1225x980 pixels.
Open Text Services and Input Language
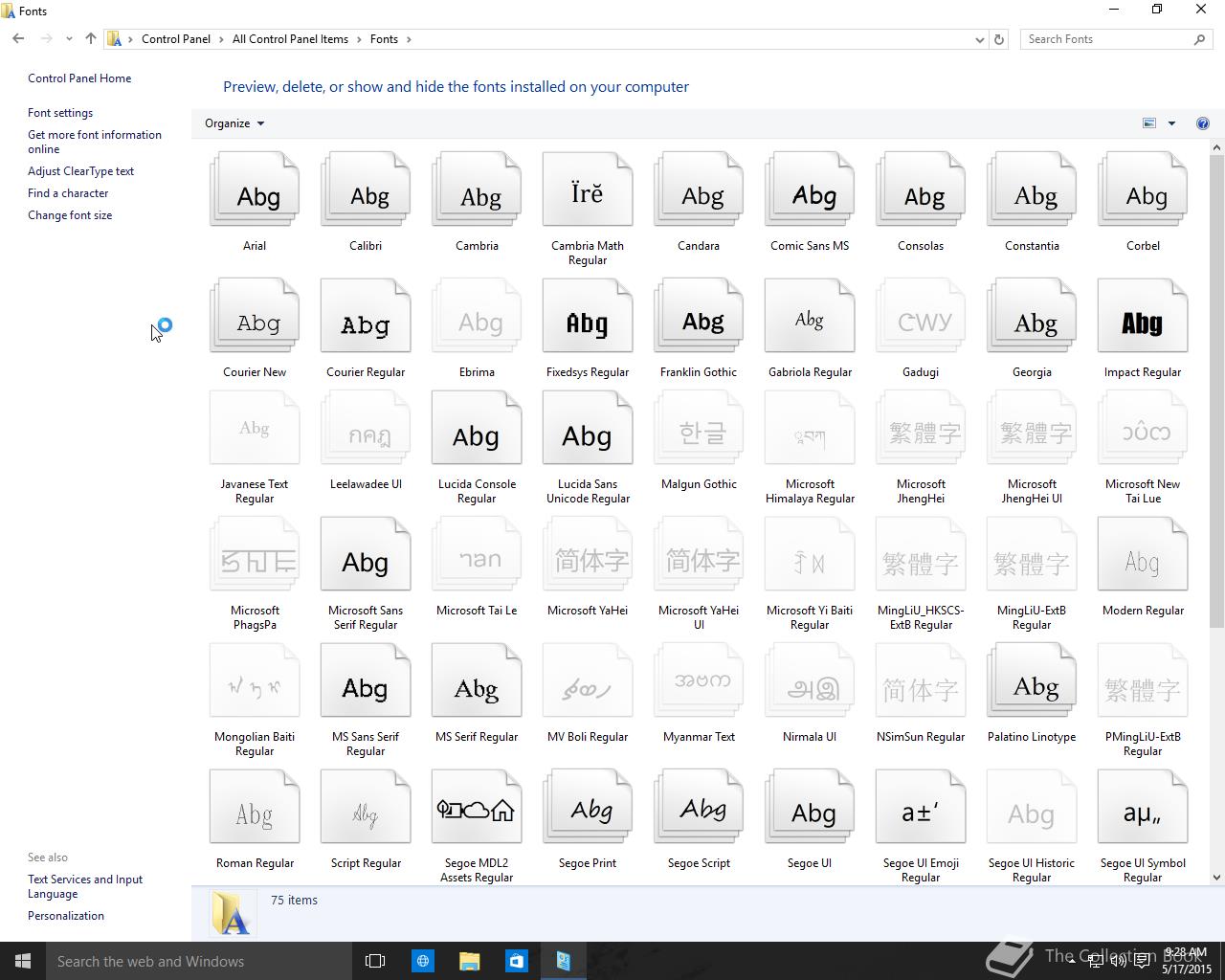pyautogui.click(x=85, y=886)
